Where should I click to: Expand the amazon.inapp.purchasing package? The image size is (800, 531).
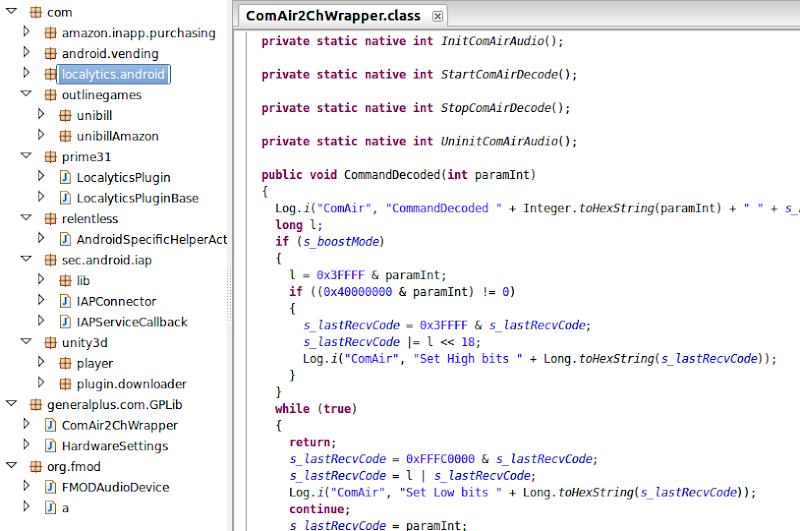tap(27, 32)
